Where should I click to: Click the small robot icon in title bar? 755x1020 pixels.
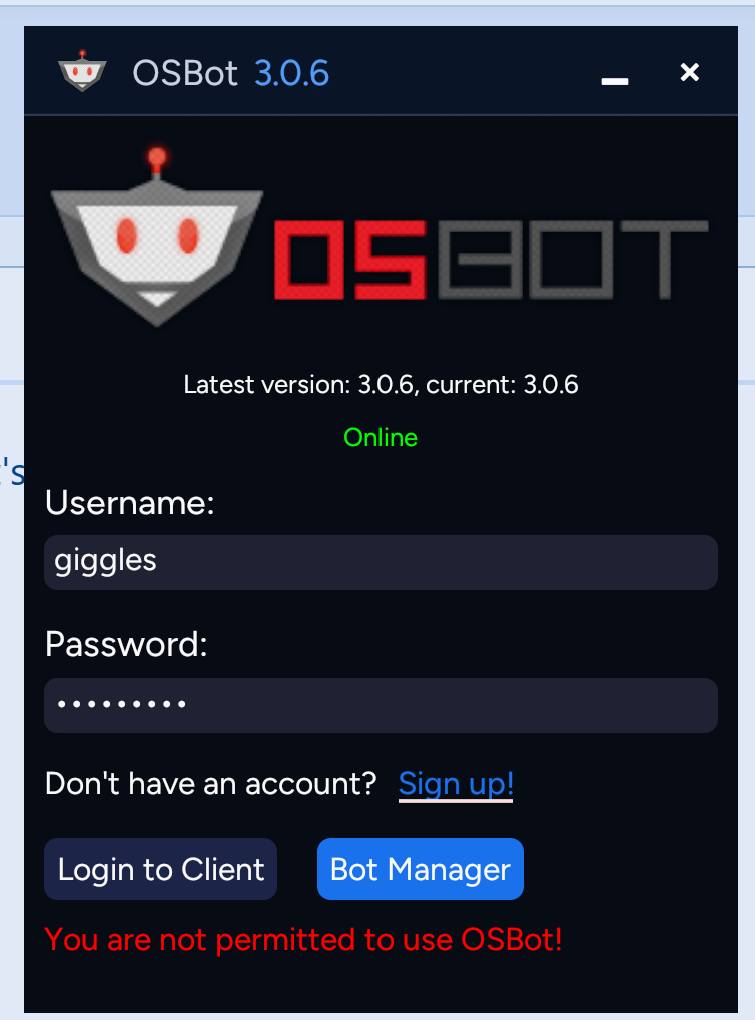(82, 71)
